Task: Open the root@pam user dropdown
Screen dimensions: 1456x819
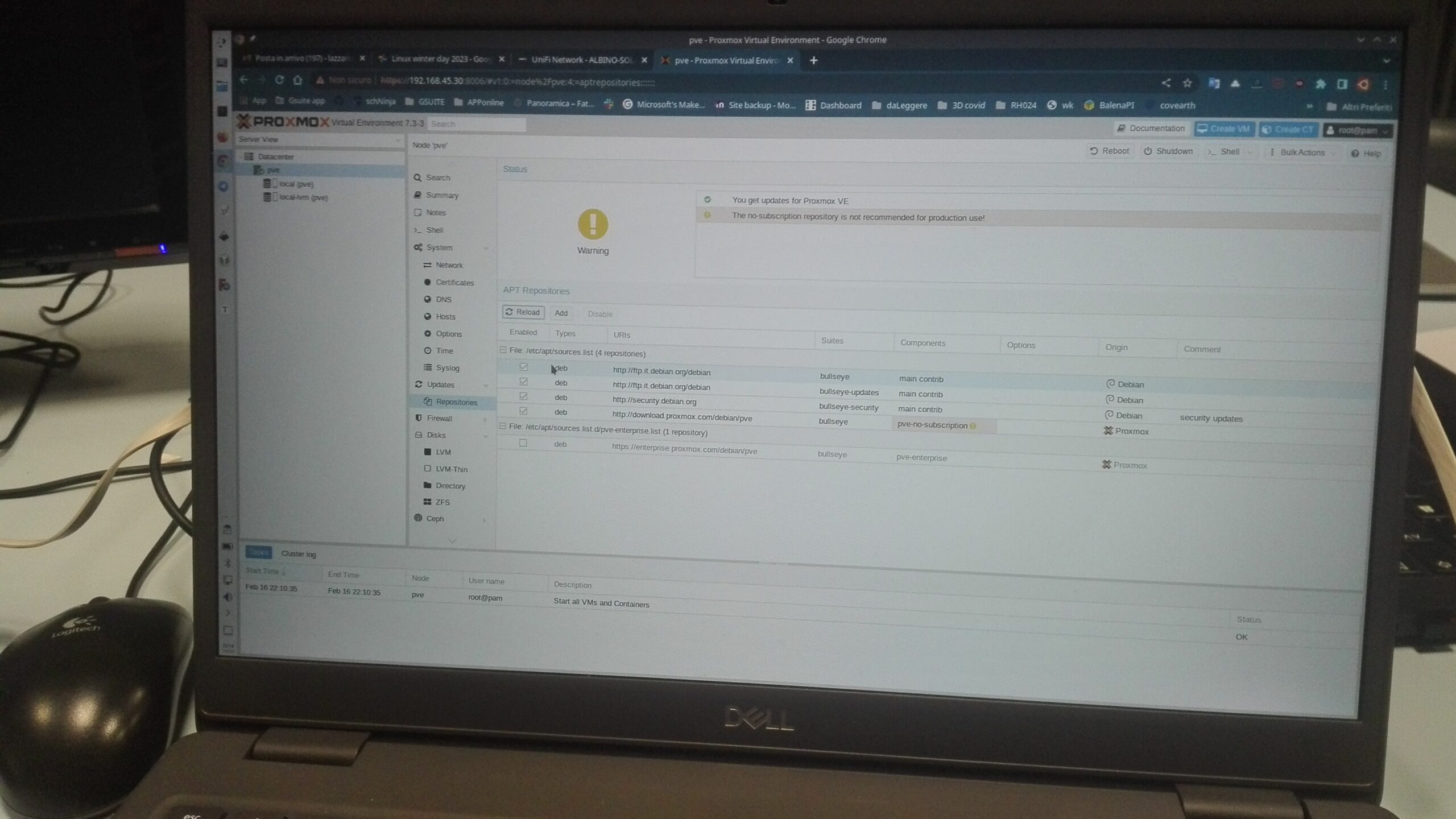Action: (x=1358, y=130)
